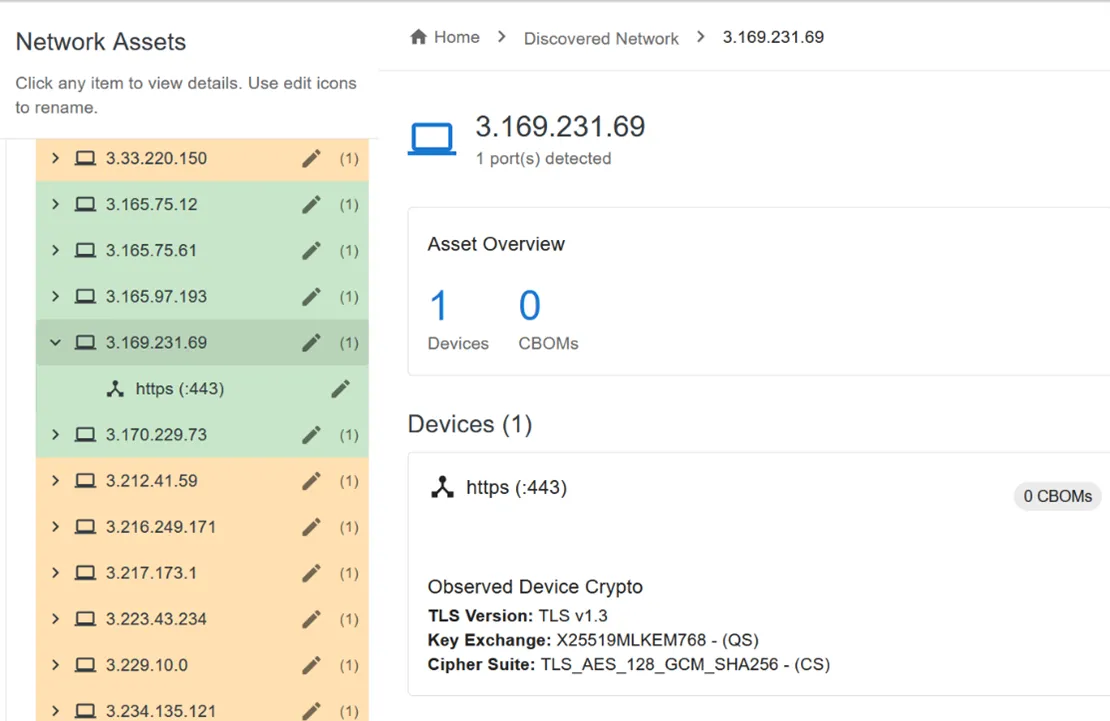Collapse the 3.169.231.69 tree node
The width and height of the screenshot is (1110, 721).
point(55,343)
